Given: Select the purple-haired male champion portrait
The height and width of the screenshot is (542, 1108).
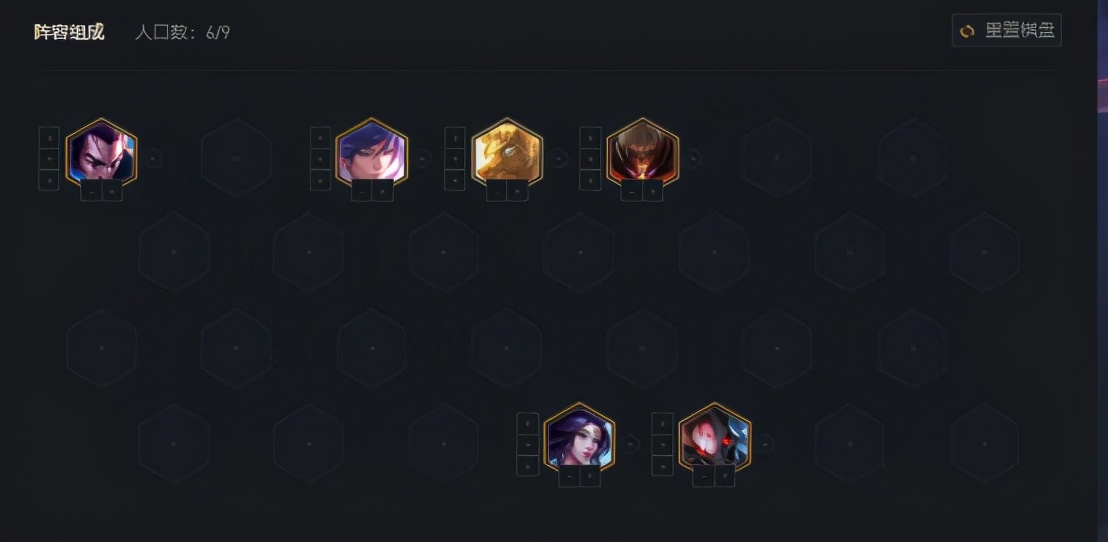Looking at the screenshot, I should (x=372, y=153).
